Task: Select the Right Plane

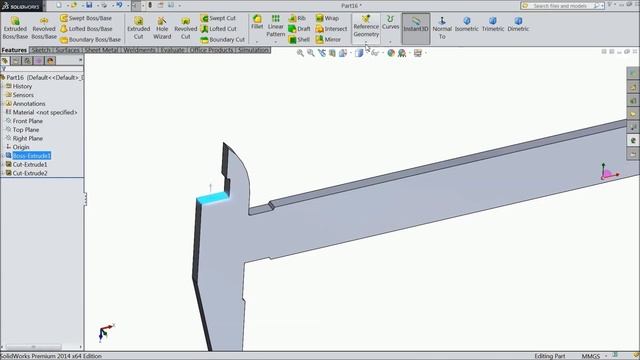Action: [x=24, y=138]
